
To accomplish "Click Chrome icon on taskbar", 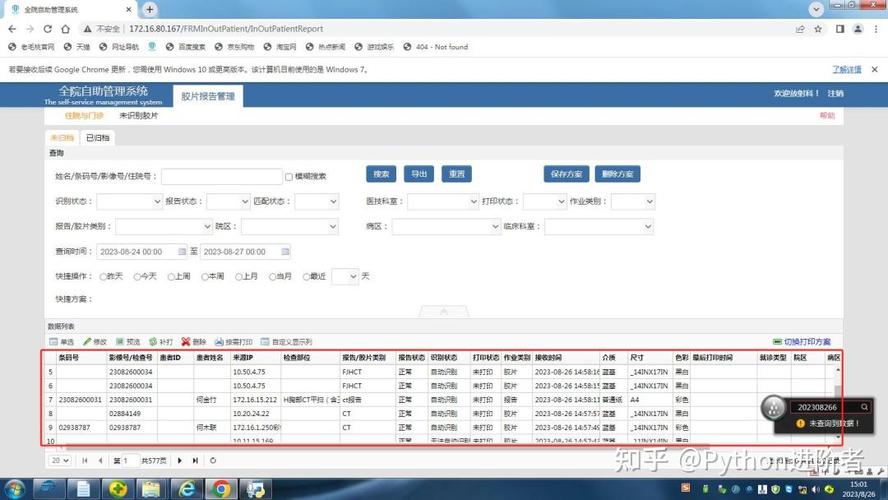I will tap(221, 489).
